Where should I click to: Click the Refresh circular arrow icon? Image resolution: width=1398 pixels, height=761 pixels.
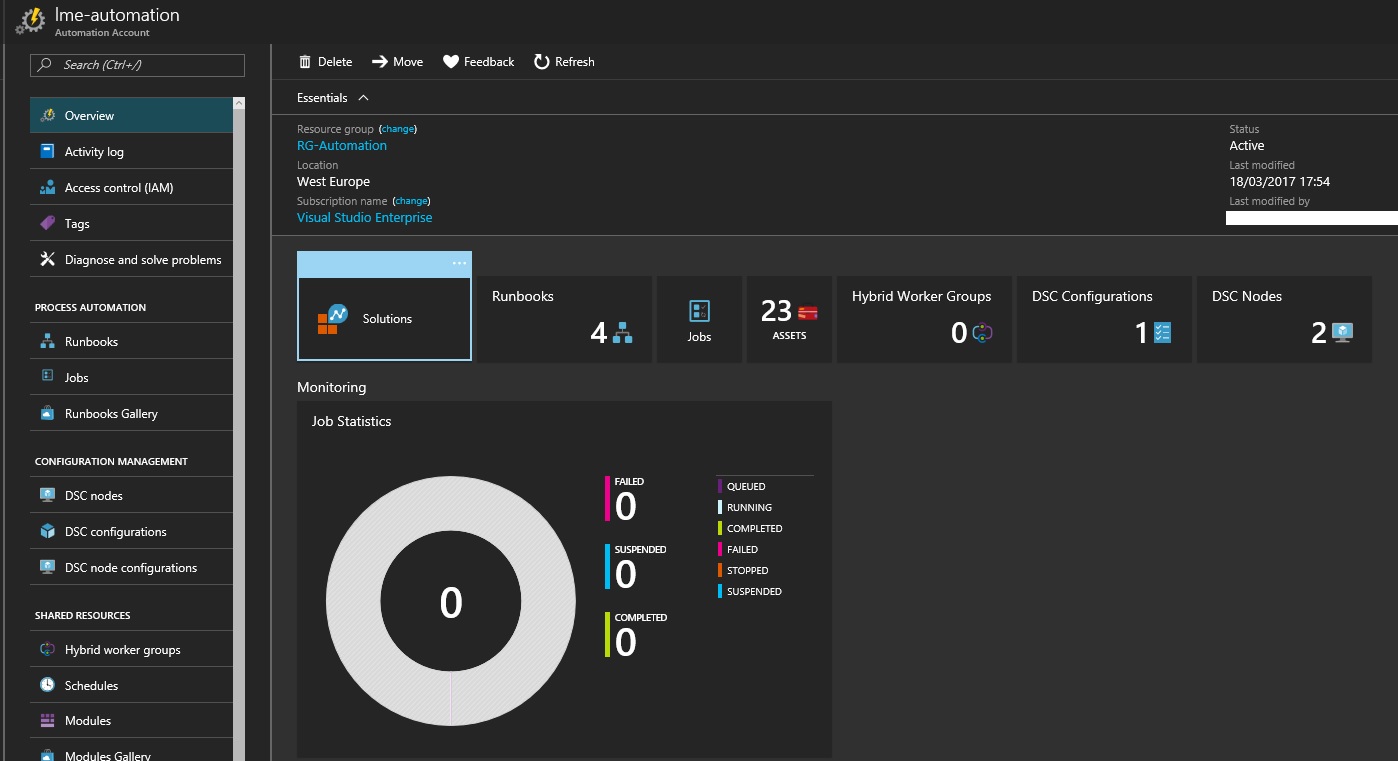[x=541, y=62]
